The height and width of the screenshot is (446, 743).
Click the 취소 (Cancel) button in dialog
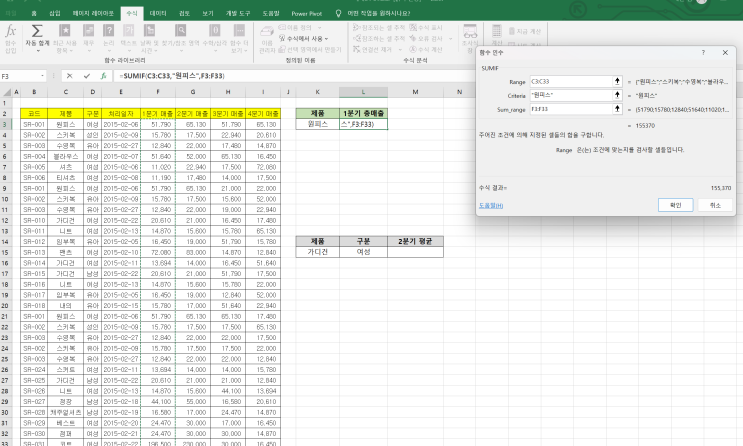[715, 205]
